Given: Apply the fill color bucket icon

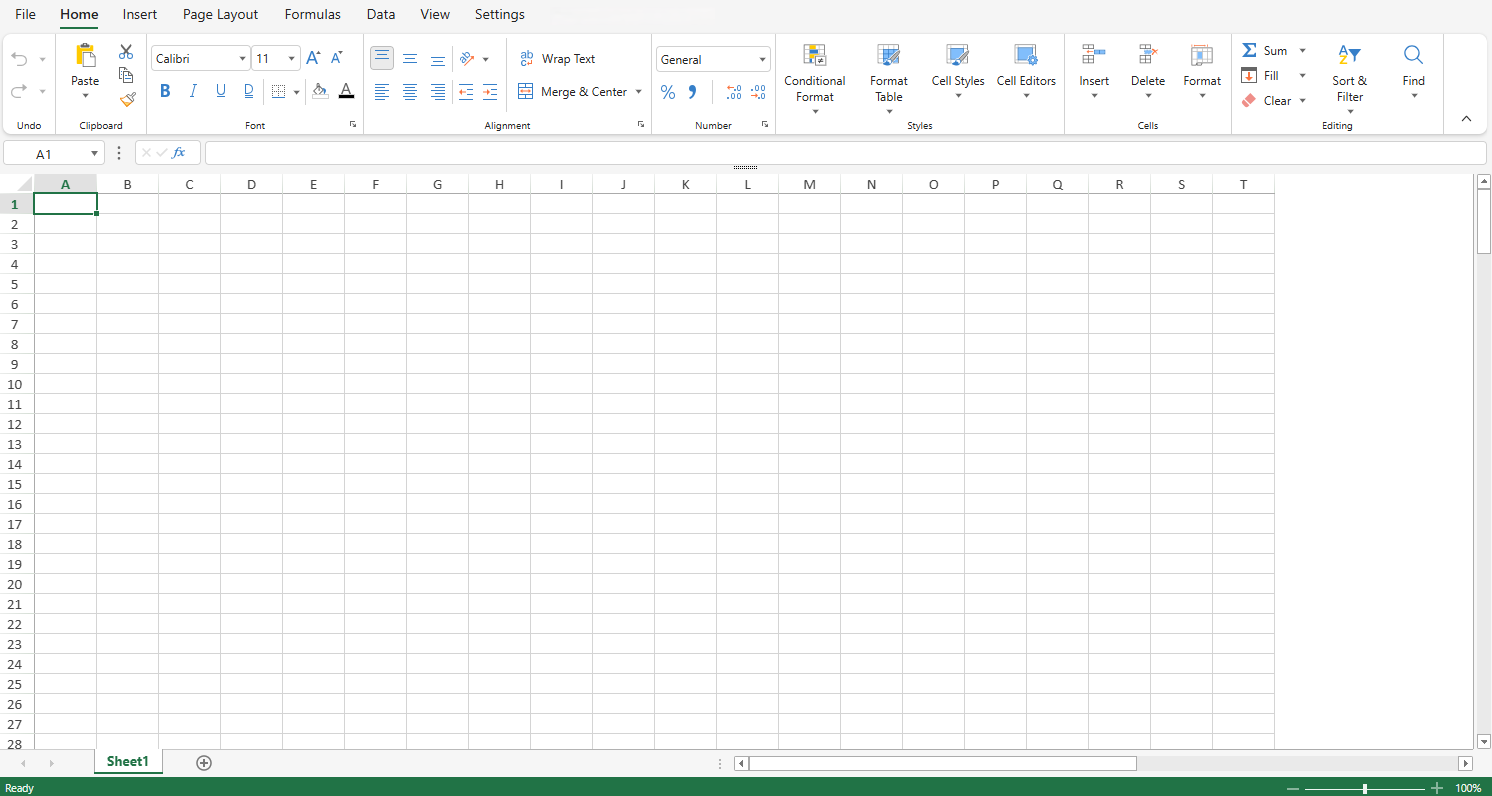Looking at the screenshot, I should 320,91.
